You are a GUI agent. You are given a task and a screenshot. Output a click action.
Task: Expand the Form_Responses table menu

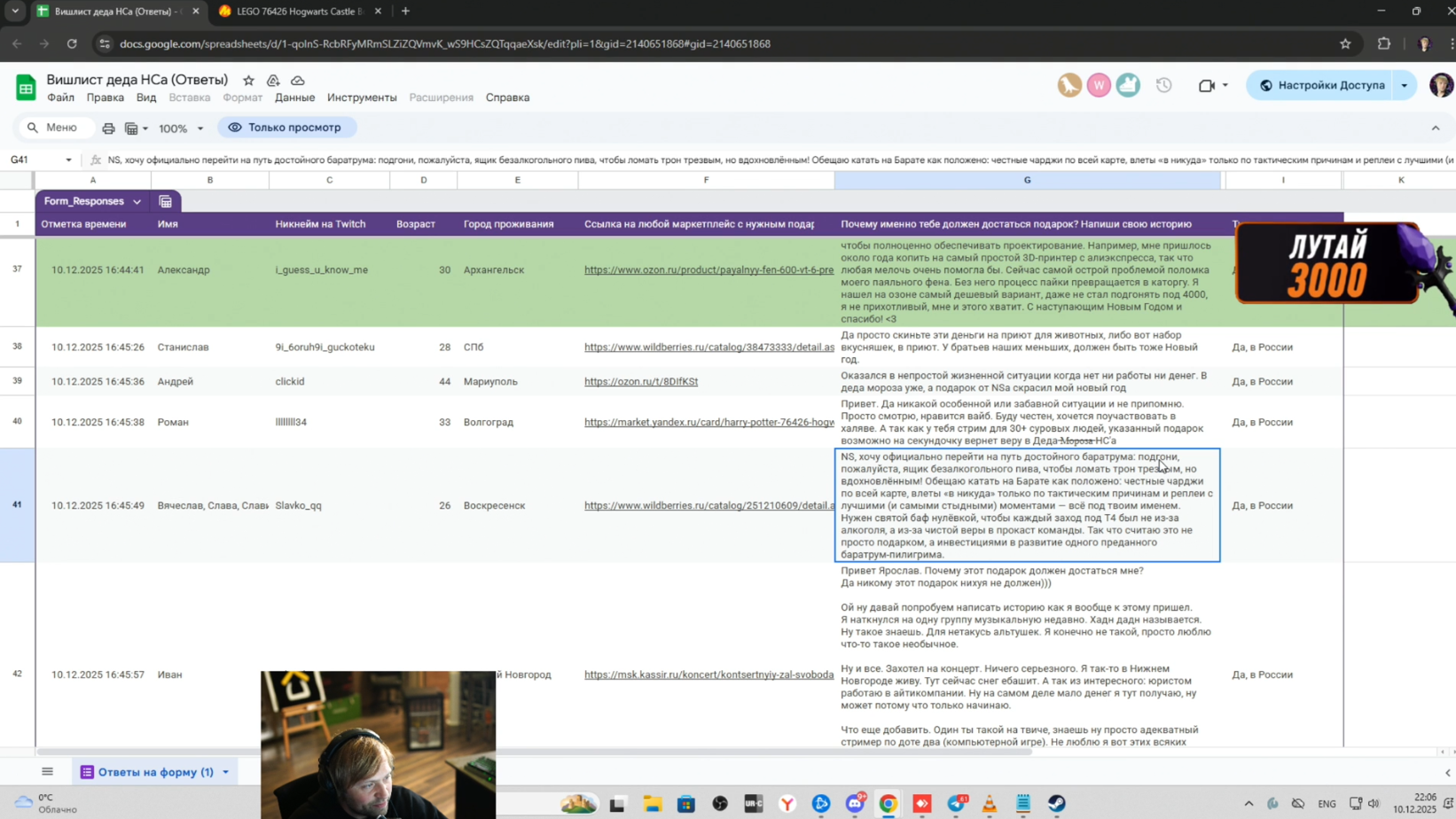tap(137, 202)
